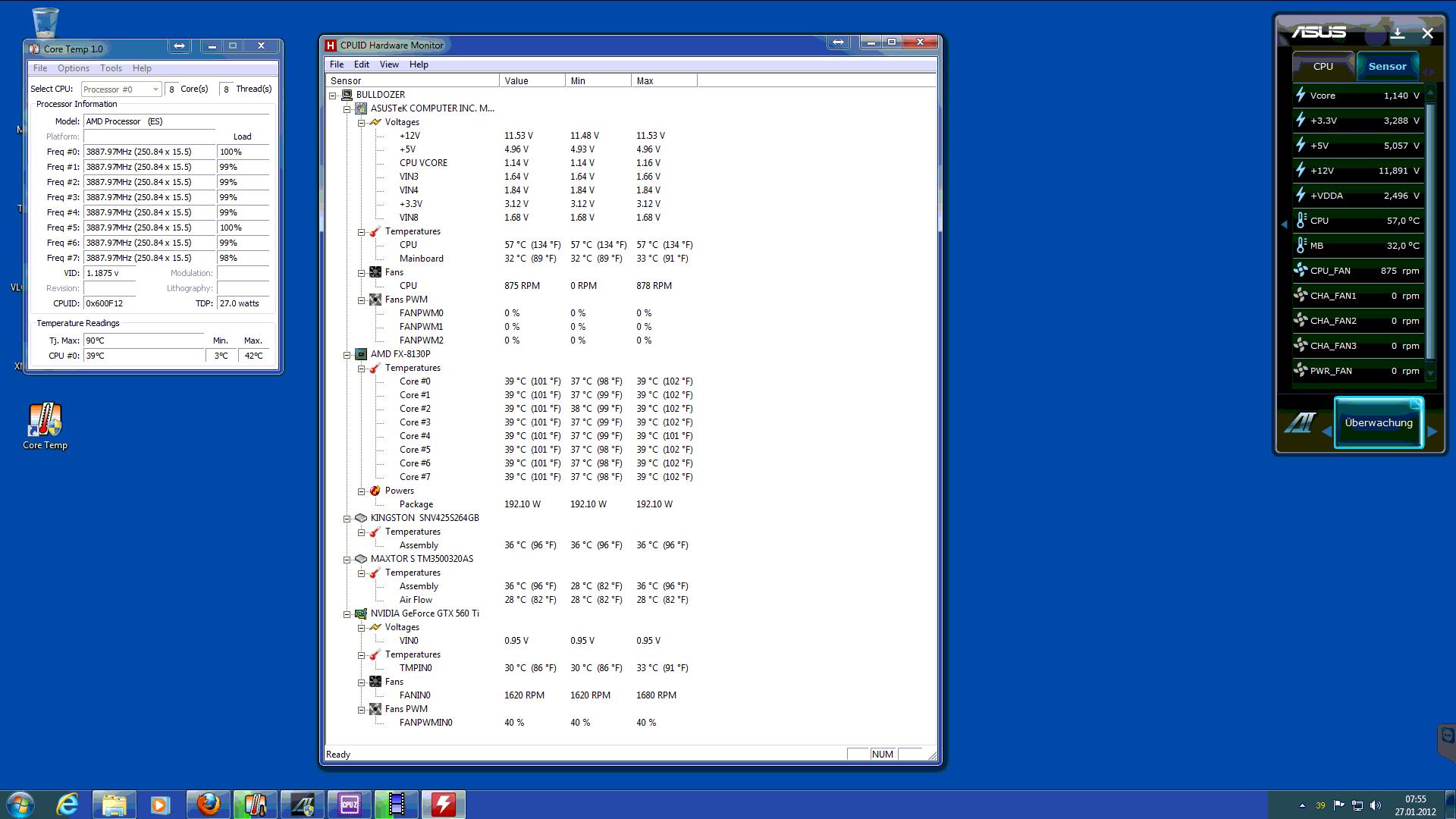The image size is (1456, 819).
Task: Switch to the CPU tab in ASUS panel
Action: 1323,66
